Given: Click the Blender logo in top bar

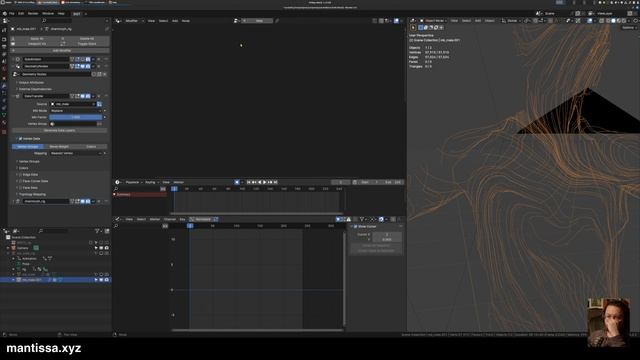Looking at the screenshot, I should 5,13.
